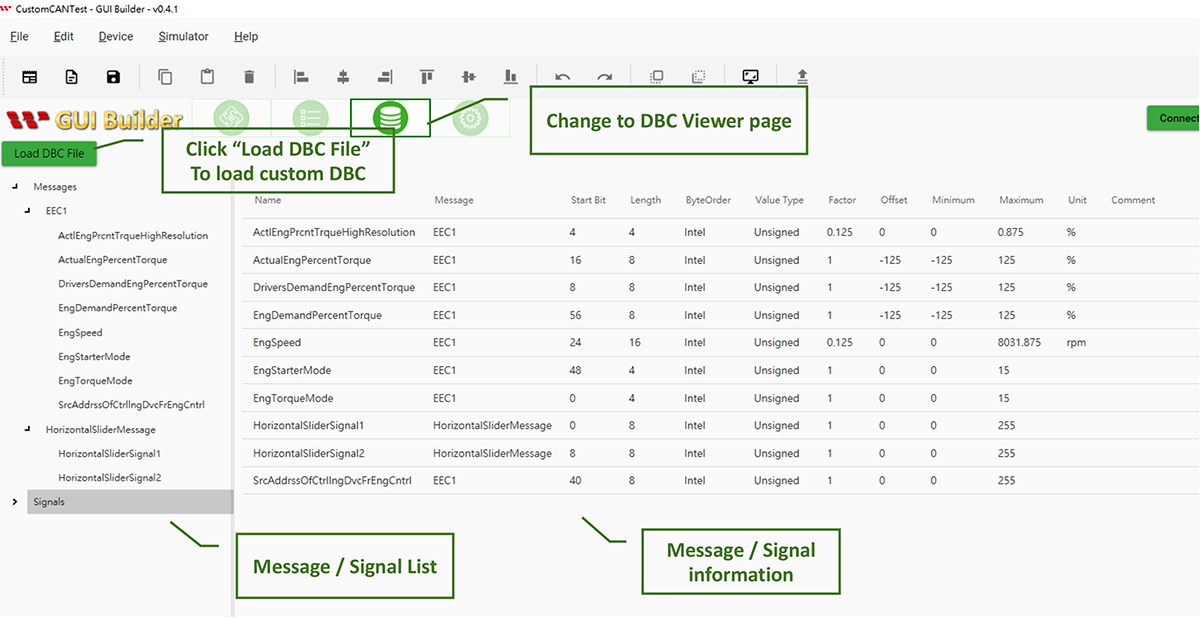Click the 0.875 maximum value cell
This screenshot has height=619, width=1200.
point(1012,232)
